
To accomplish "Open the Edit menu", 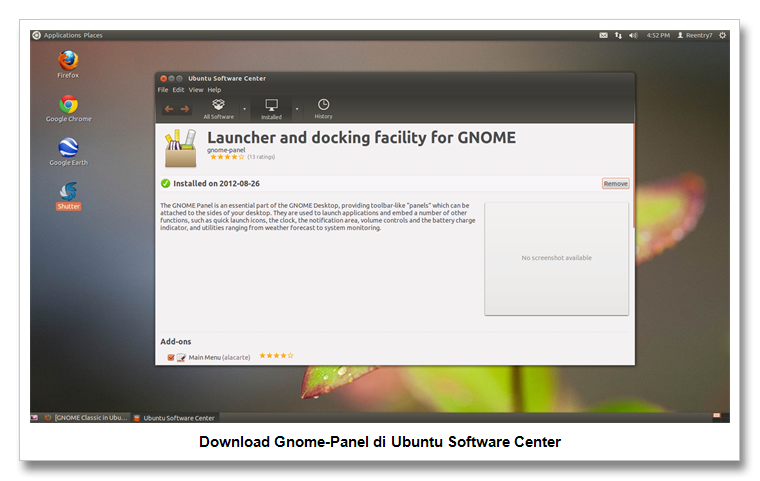I will tap(178, 90).
